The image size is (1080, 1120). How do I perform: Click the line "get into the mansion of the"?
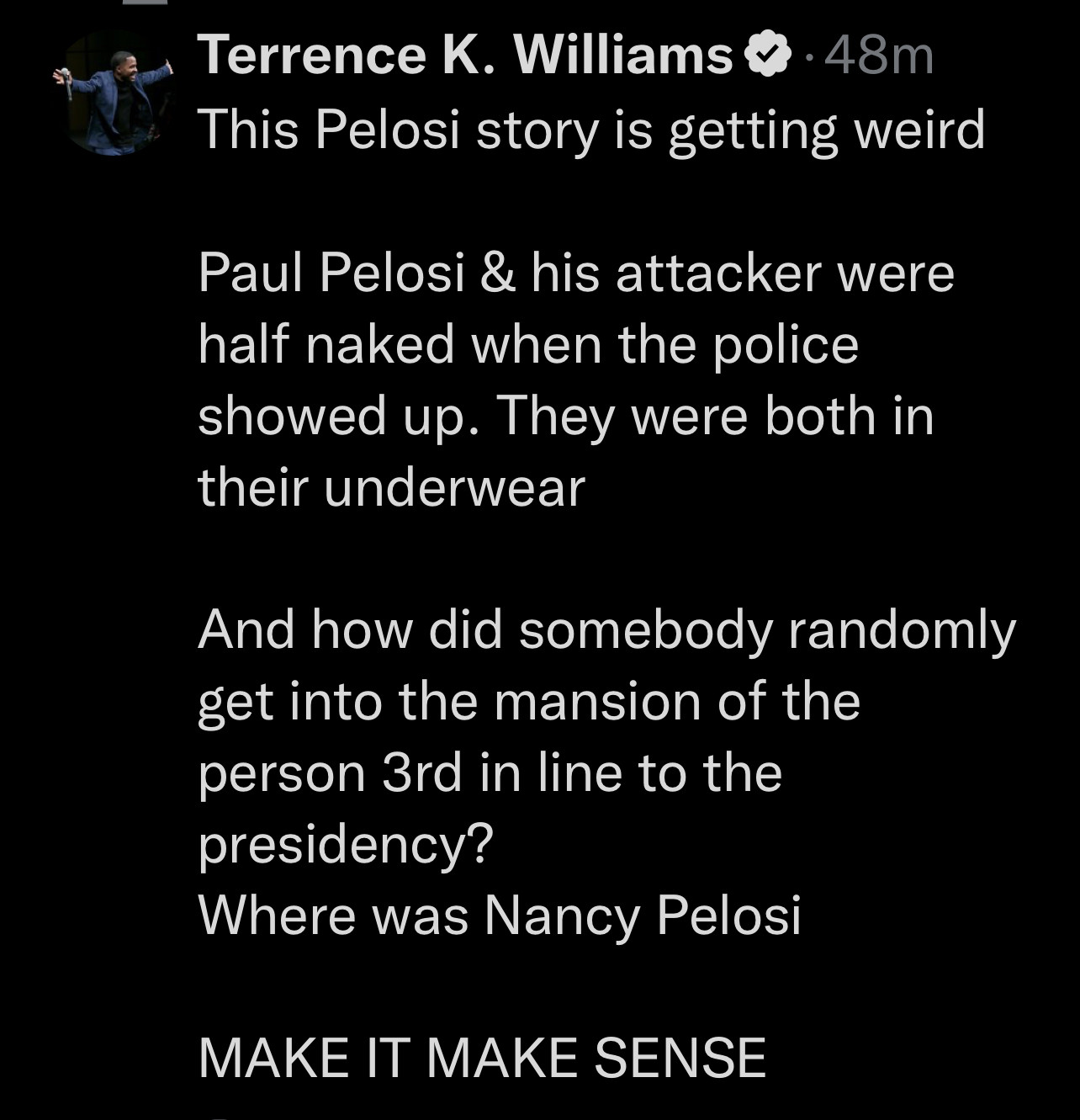[x=529, y=701]
